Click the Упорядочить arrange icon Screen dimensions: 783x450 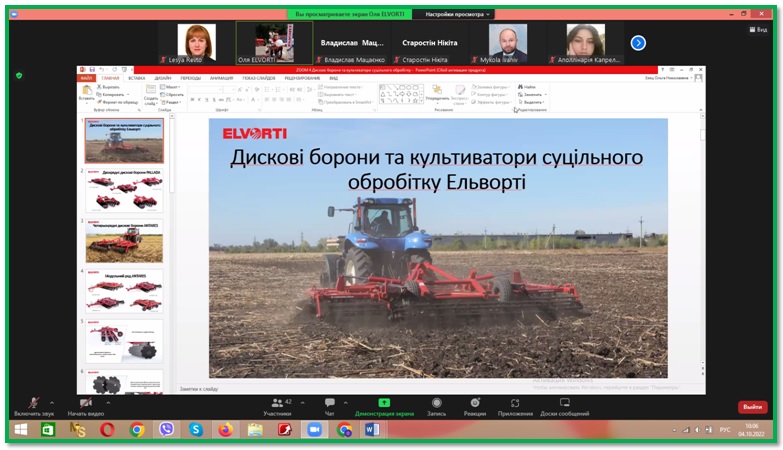tap(437, 90)
